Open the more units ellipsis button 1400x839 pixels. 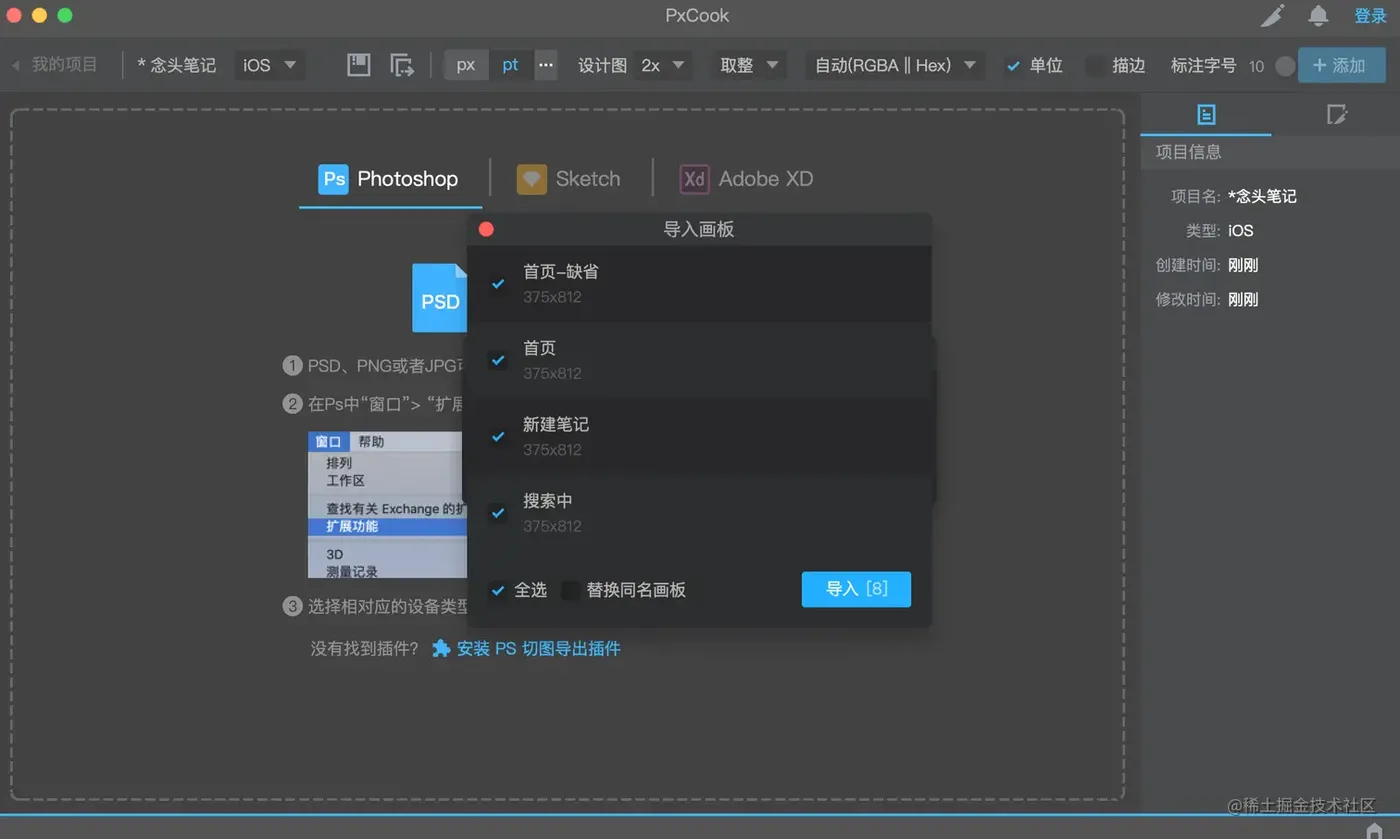[546, 65]
